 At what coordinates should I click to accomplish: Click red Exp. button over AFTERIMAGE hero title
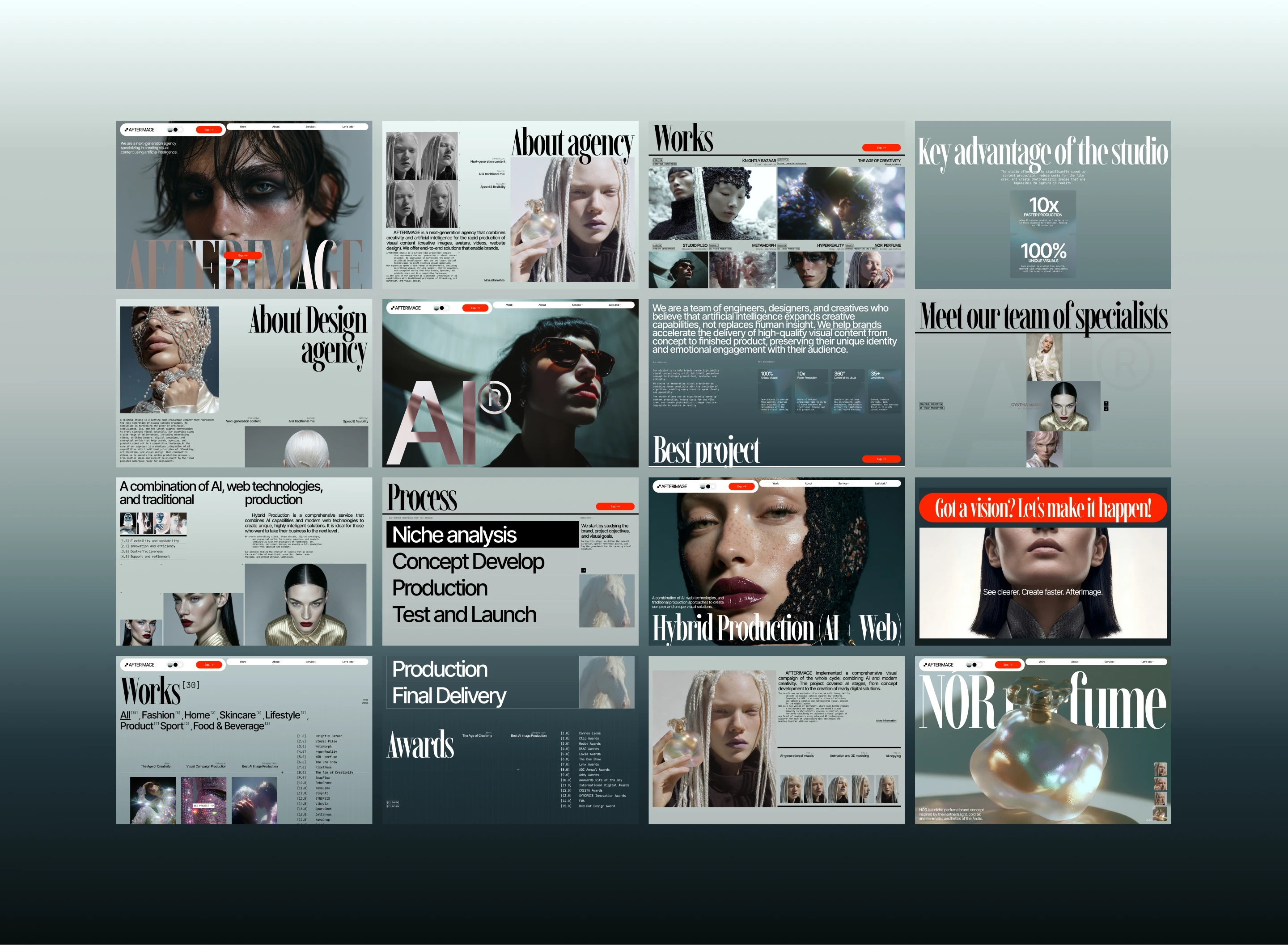click(242, 255)
